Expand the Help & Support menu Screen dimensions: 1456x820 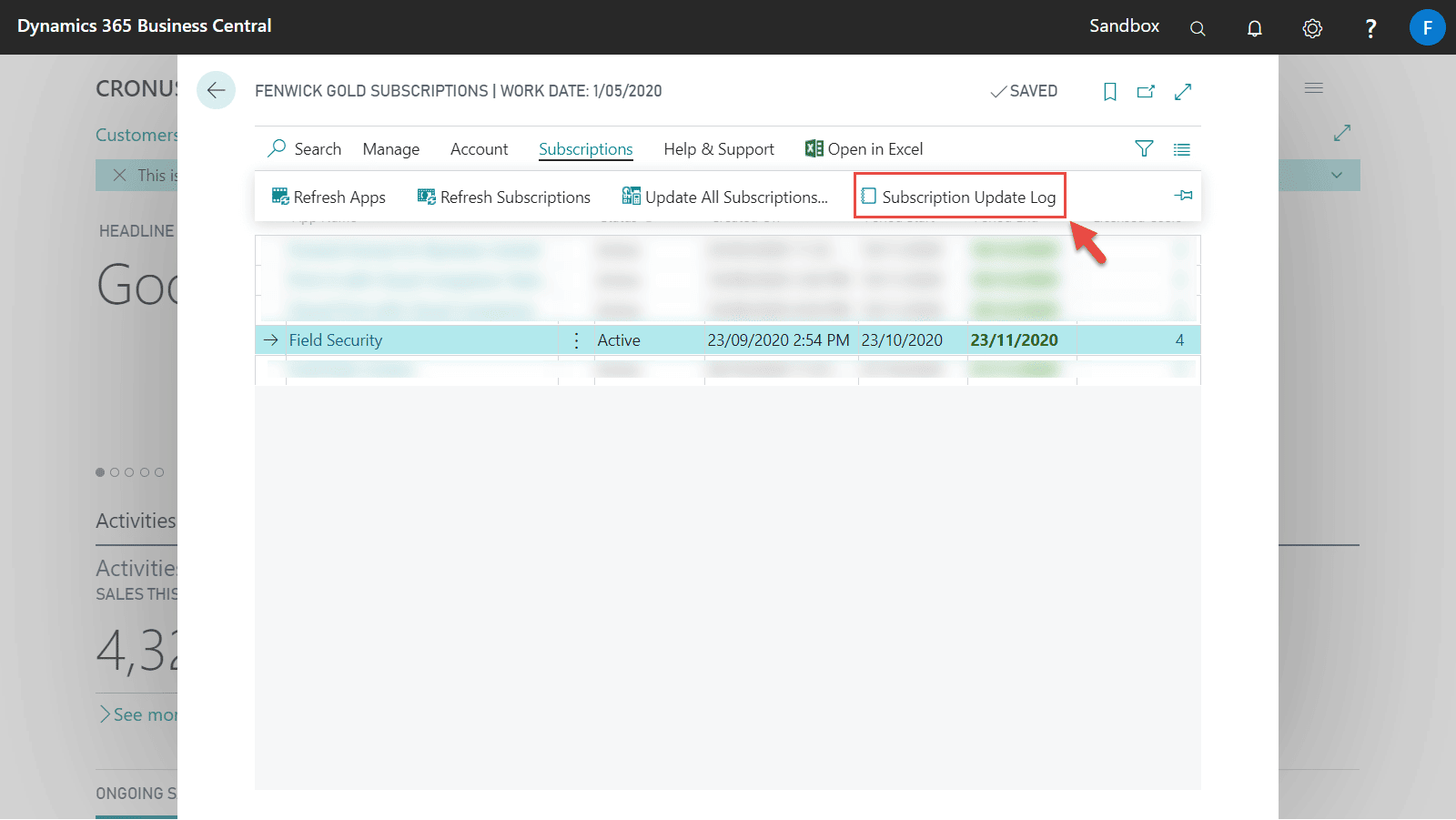click(718, 149)
